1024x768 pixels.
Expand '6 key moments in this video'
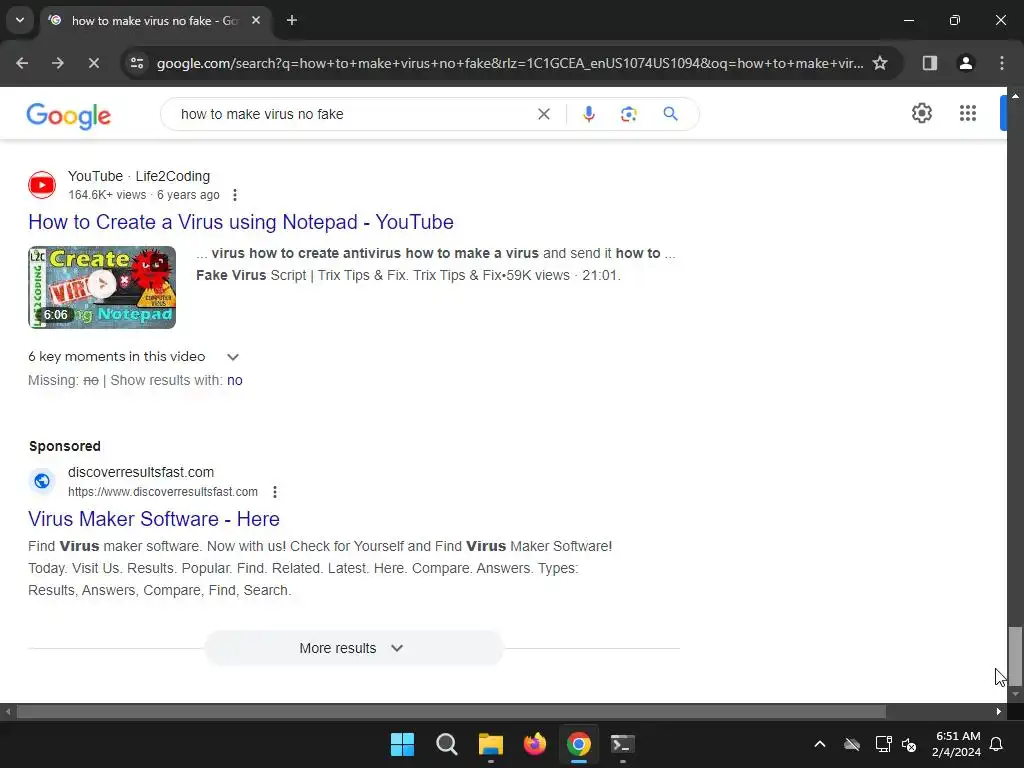point(133,357)
